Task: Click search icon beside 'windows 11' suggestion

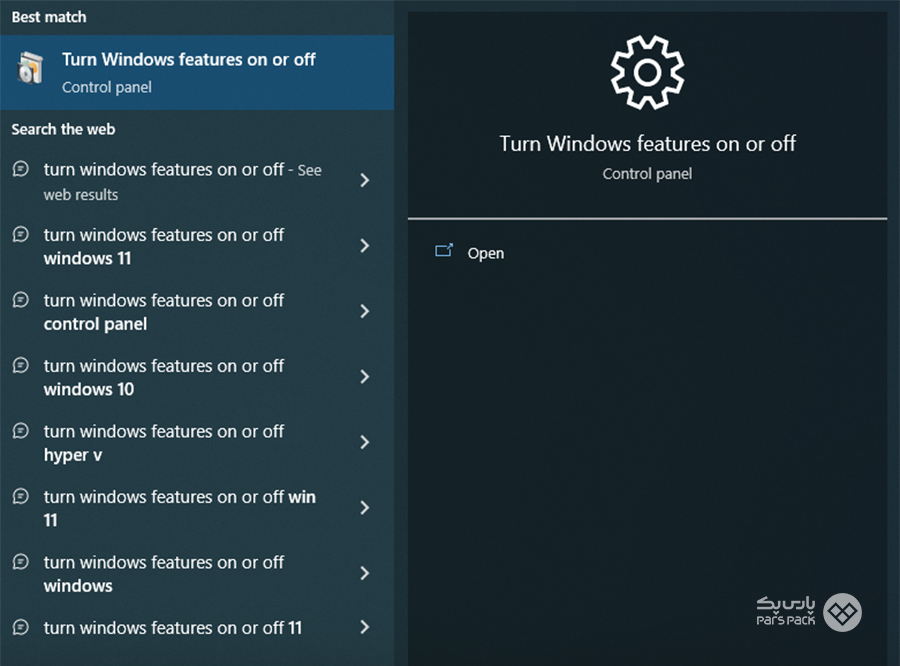Action: click(x=21, y=234)
